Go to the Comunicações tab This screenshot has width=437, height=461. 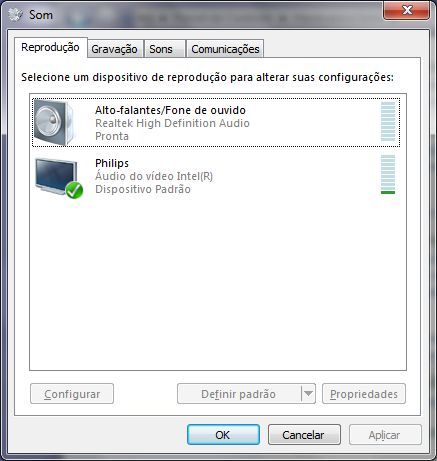point(225,49)
